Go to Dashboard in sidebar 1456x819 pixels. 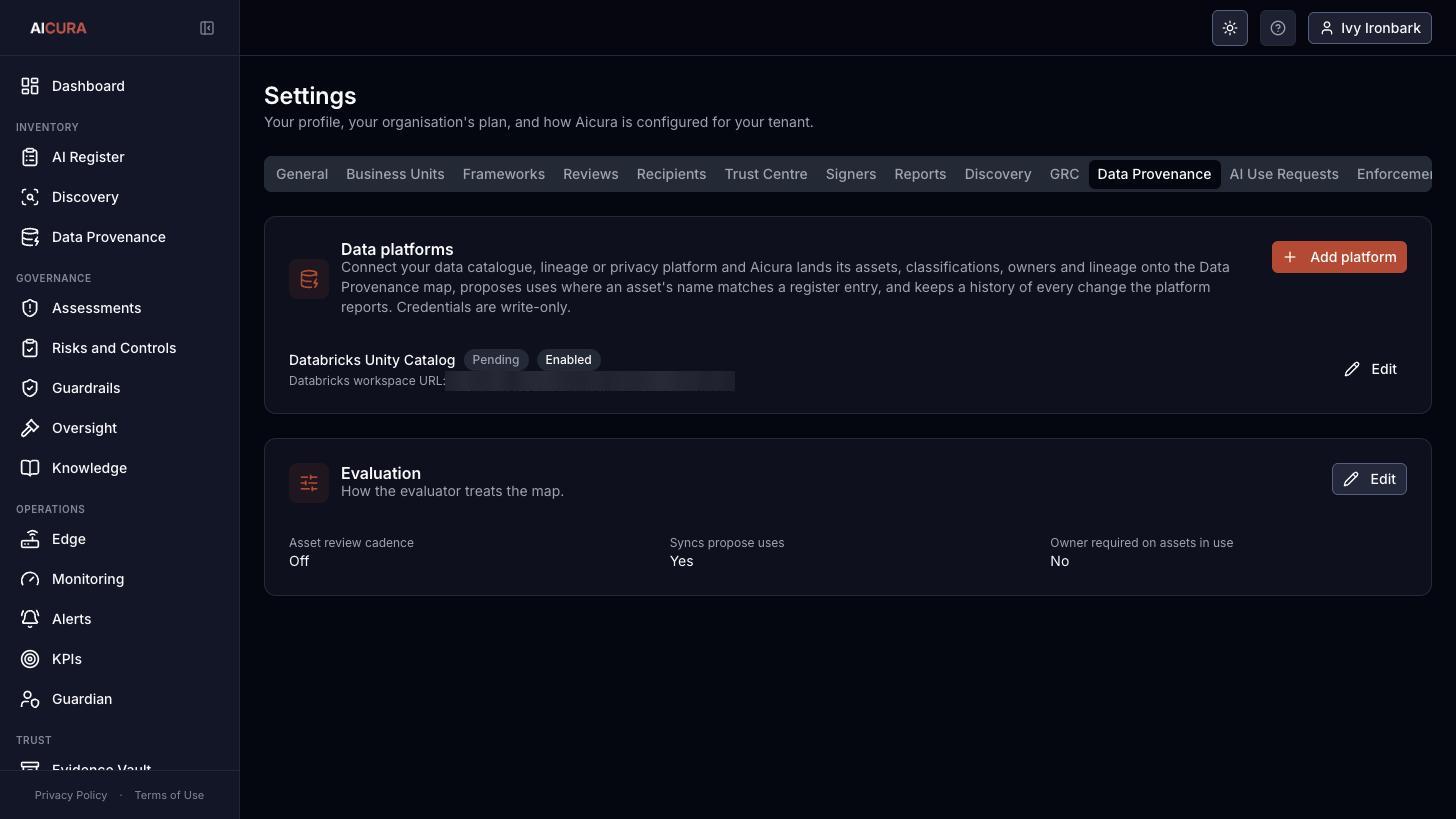[120, 86]
